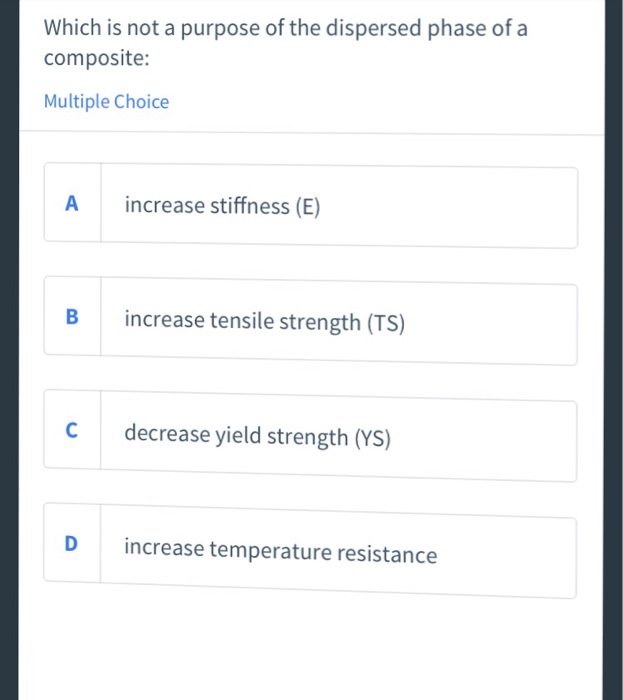The width and height of the screenshot is (623, 700).
Task: Select answer letter C badge
Action: [72, 430]
